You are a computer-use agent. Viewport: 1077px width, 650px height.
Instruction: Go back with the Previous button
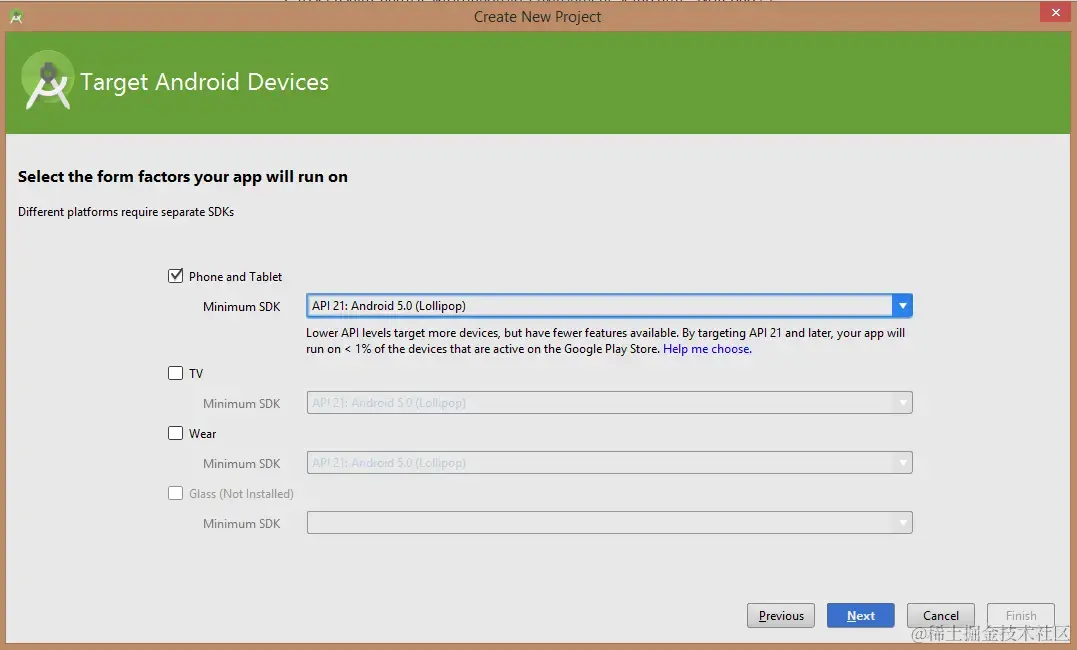pos(781,616)
